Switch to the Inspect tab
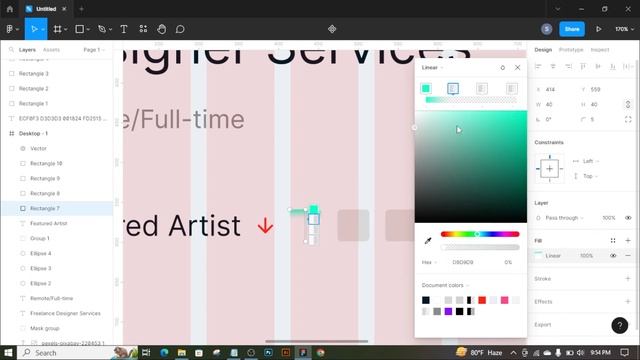This screenshot has width=640, height=360. [x=600, y=50]
